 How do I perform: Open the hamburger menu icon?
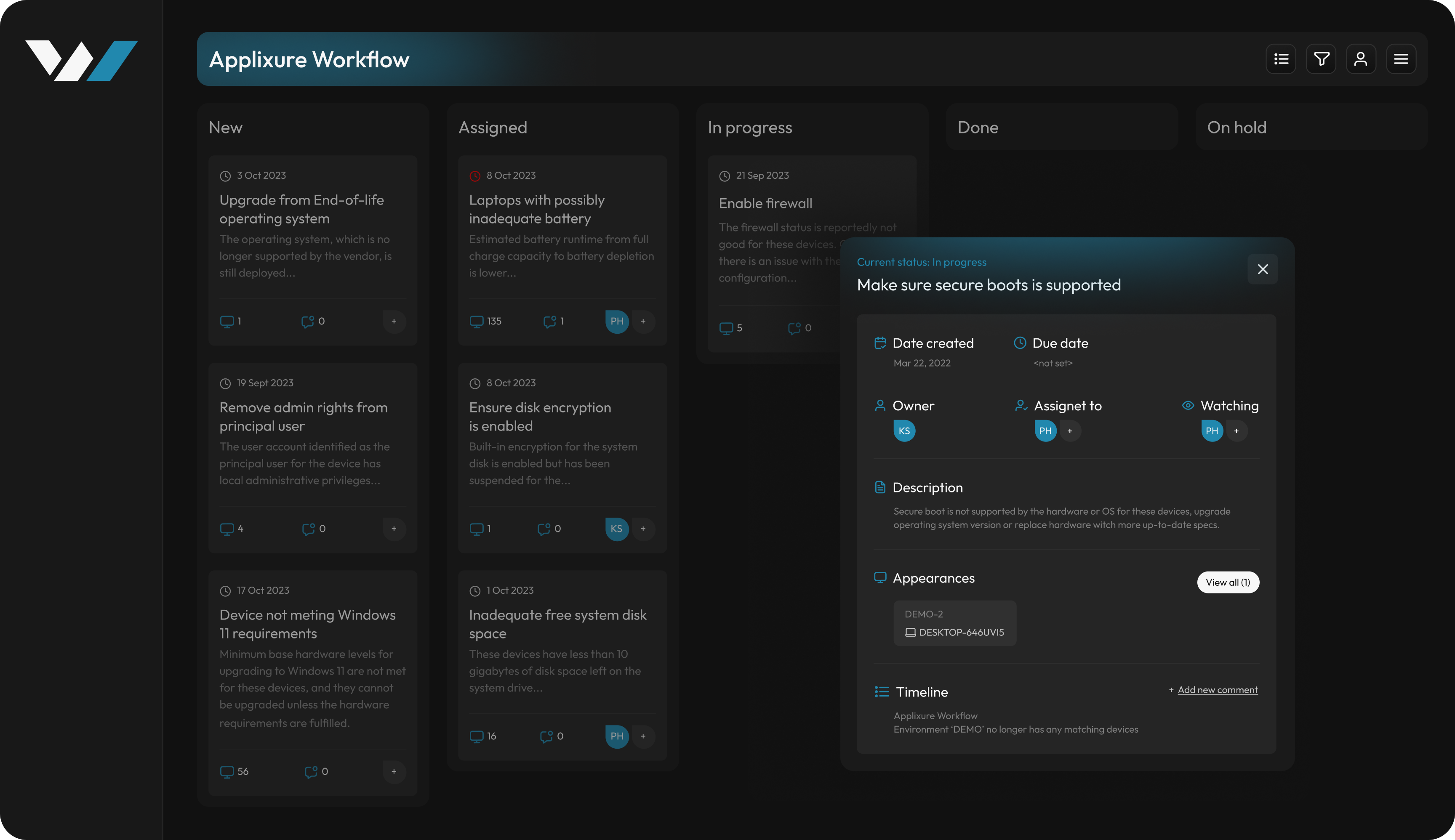pos(1401,59)
